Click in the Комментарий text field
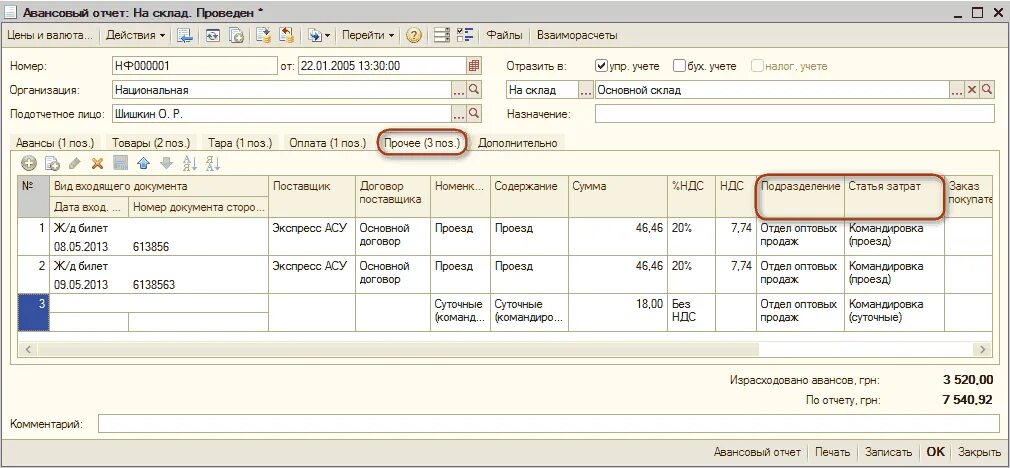 (546, 424)
